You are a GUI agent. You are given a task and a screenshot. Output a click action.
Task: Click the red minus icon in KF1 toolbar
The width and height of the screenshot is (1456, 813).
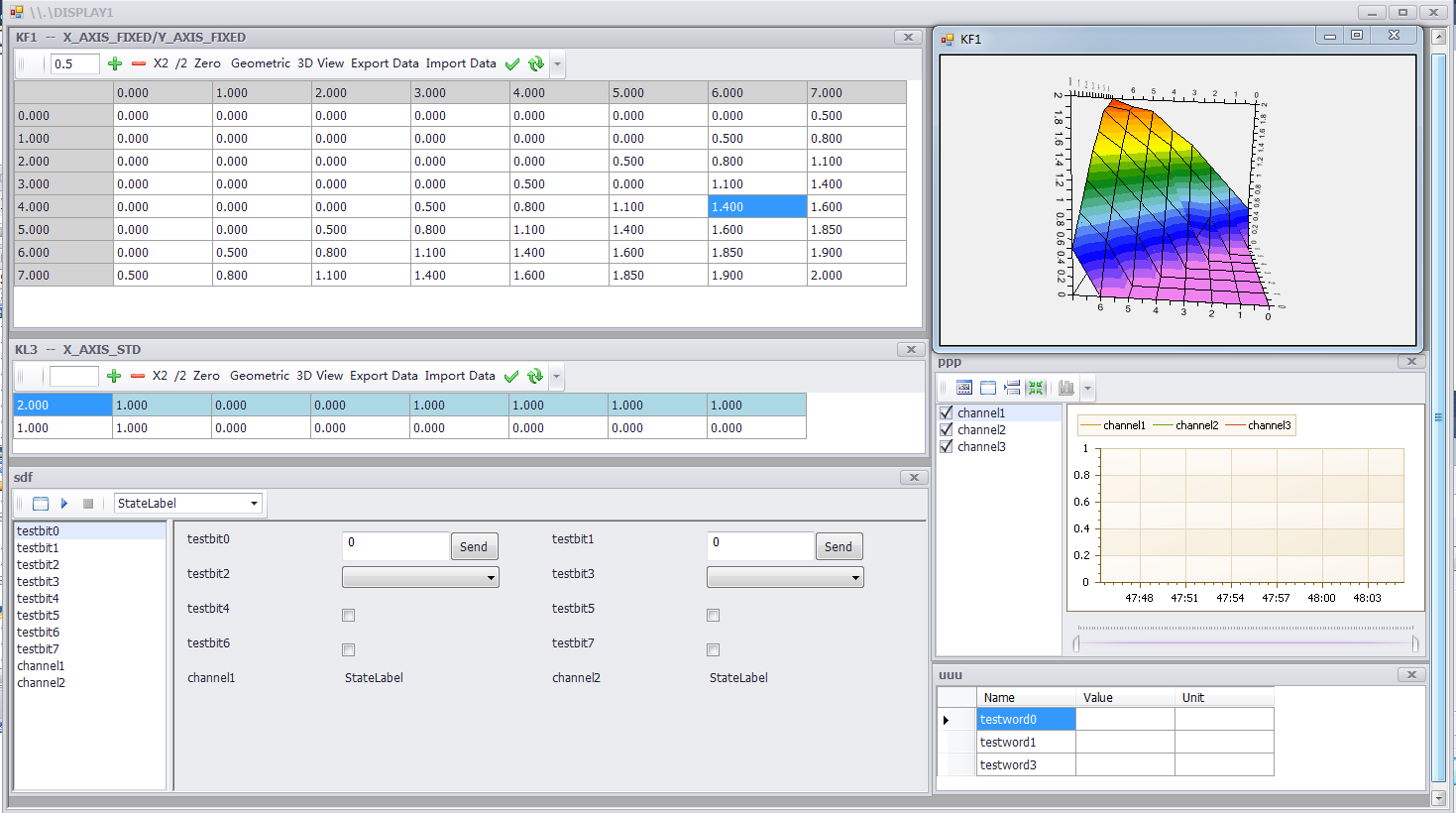138,63
